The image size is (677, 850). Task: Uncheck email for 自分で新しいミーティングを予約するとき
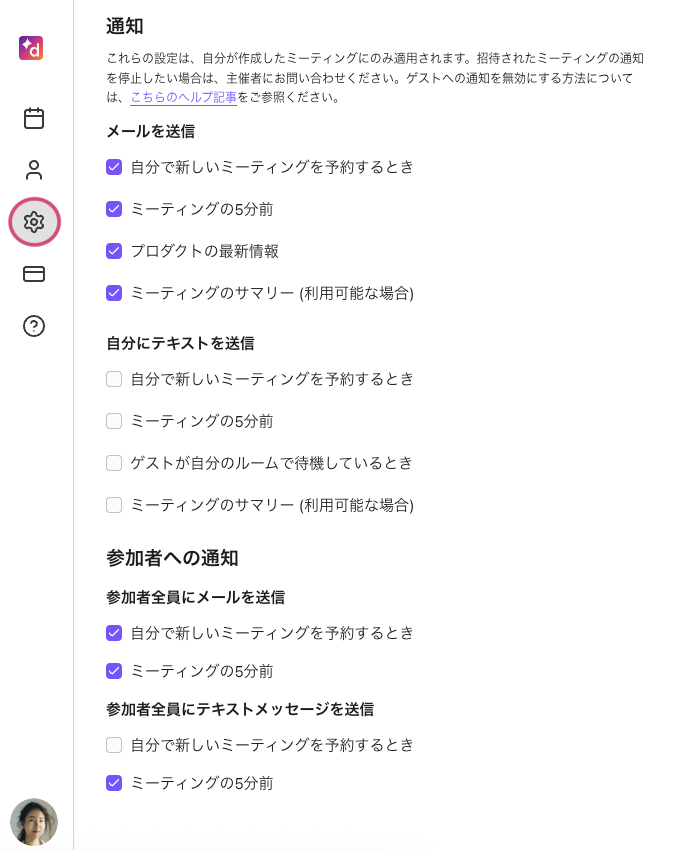click(x=114, y=167)
